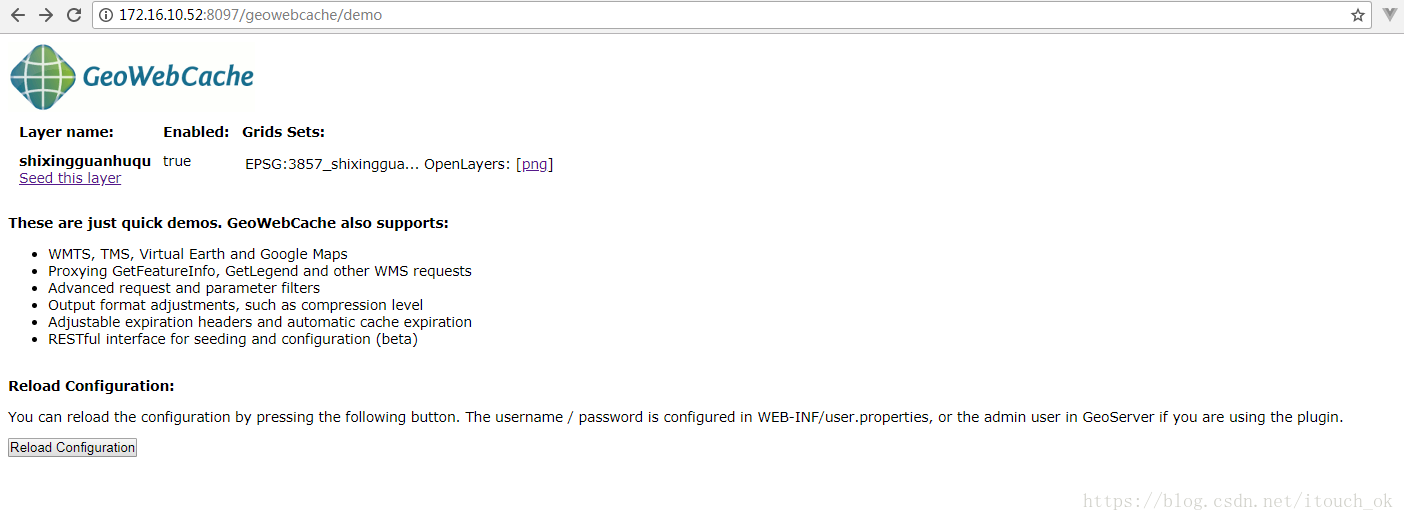
Task: Click the Reload Configuration section heading
Action: point(91,386)
